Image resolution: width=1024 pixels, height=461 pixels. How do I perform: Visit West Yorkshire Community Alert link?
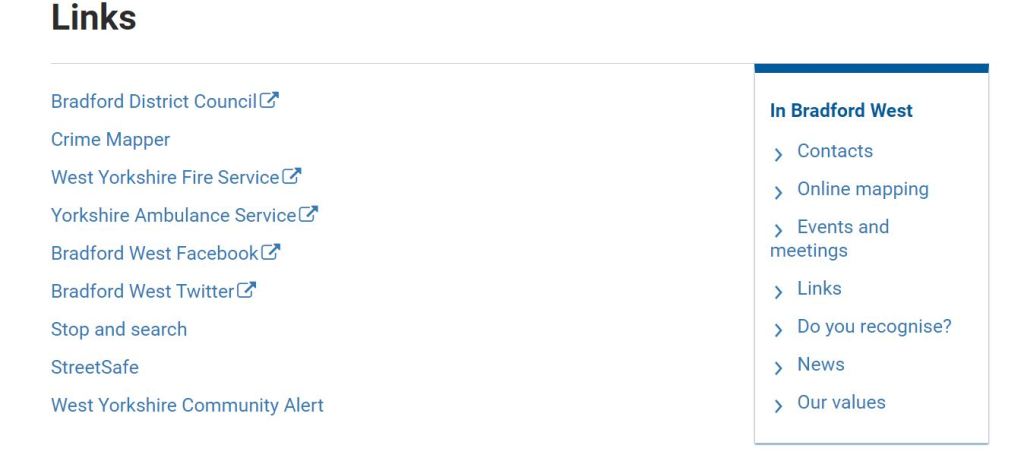187,405
